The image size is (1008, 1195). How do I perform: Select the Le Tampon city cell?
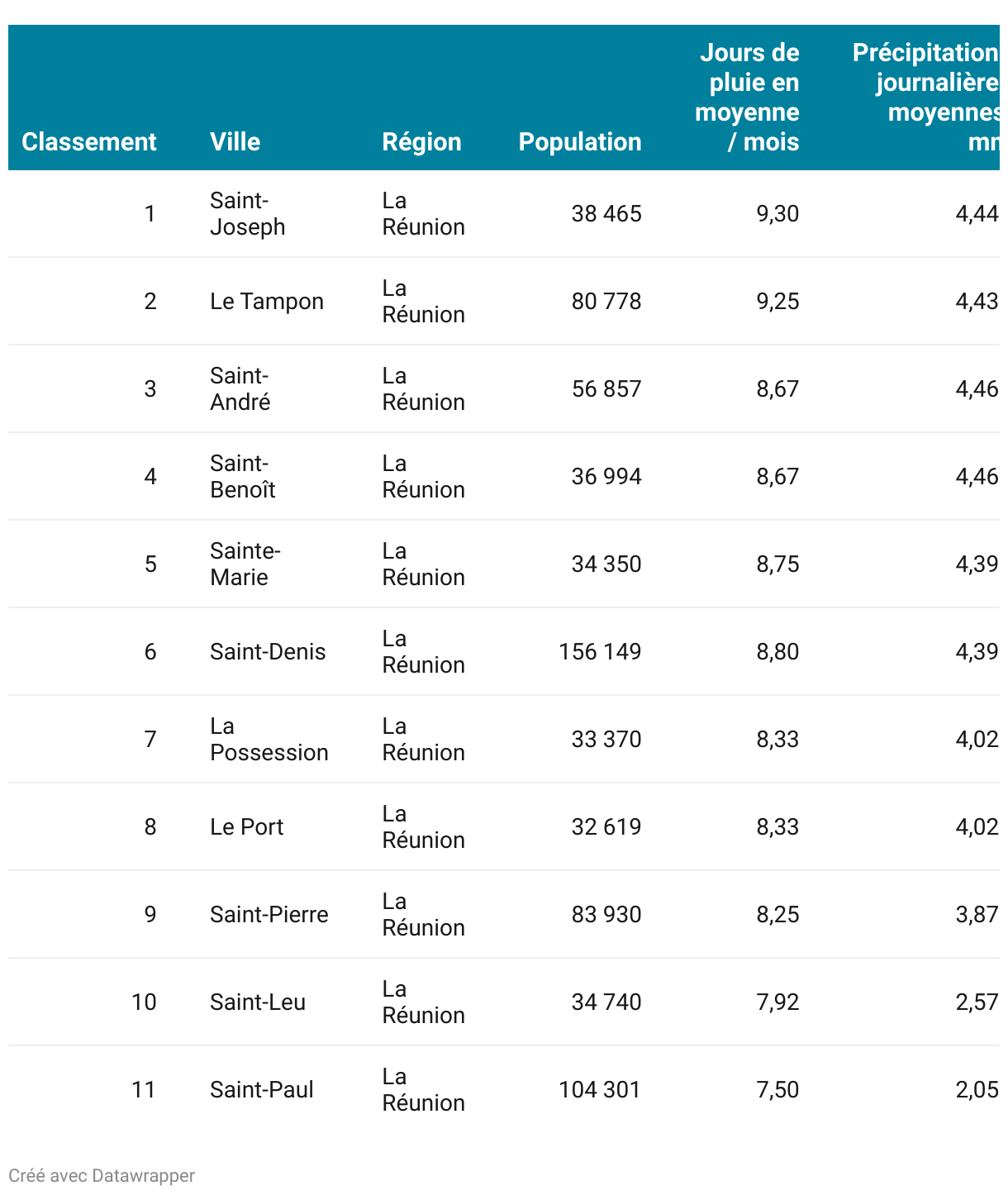(267, 302)
